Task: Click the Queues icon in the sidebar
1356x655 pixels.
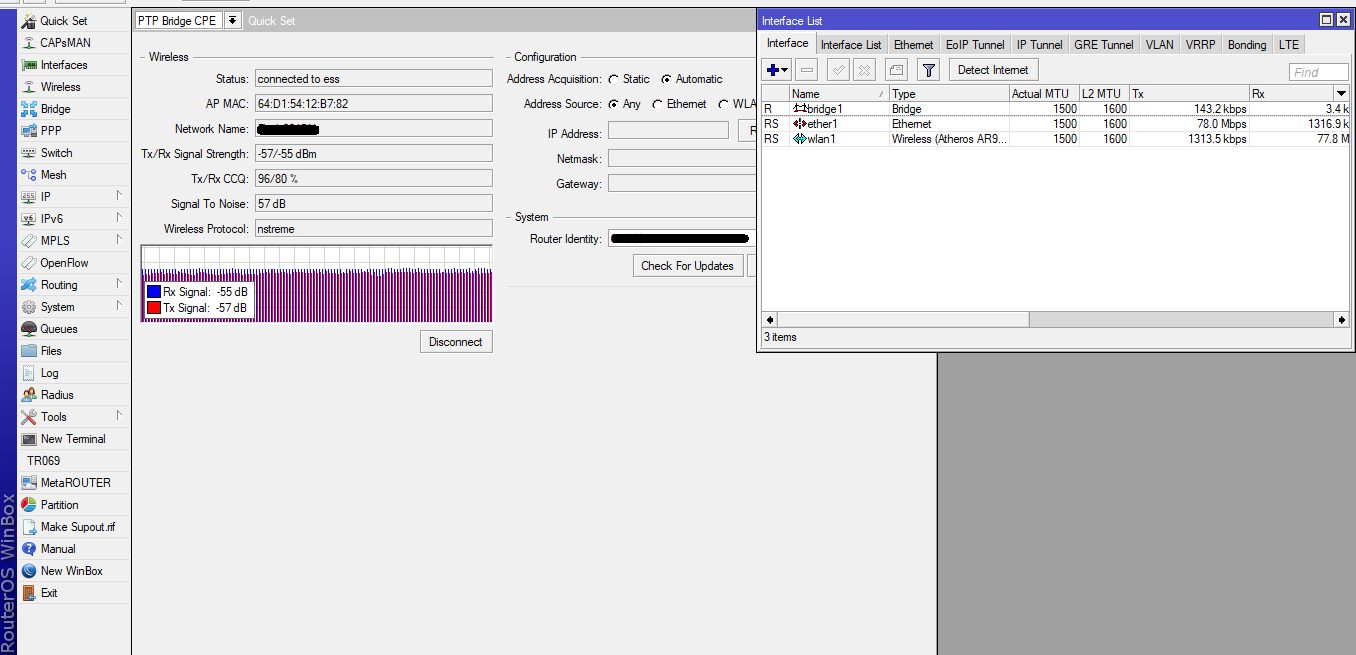Action: point(60,328)
